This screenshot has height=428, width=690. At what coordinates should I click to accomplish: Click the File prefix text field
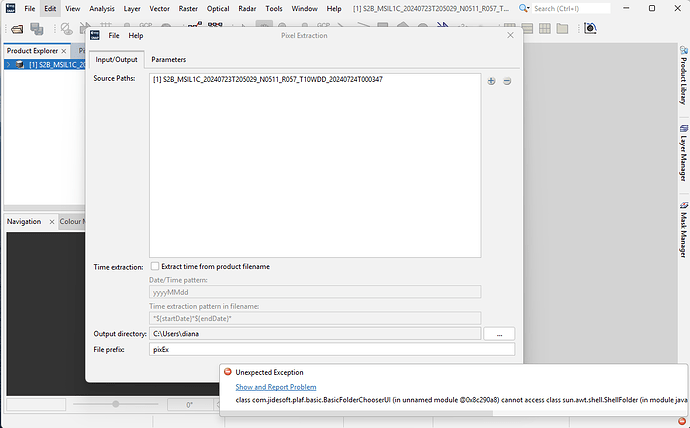point(330,349)
